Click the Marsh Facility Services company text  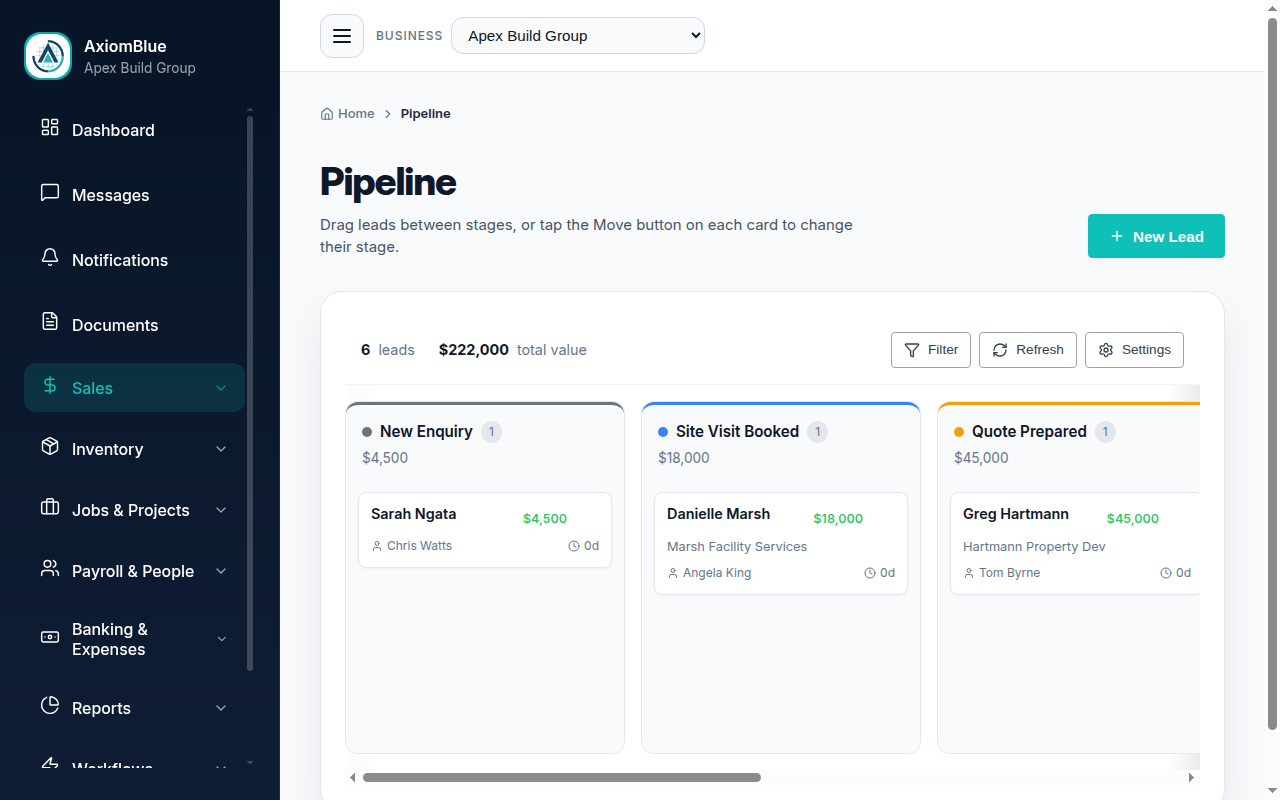click(737, 547)
